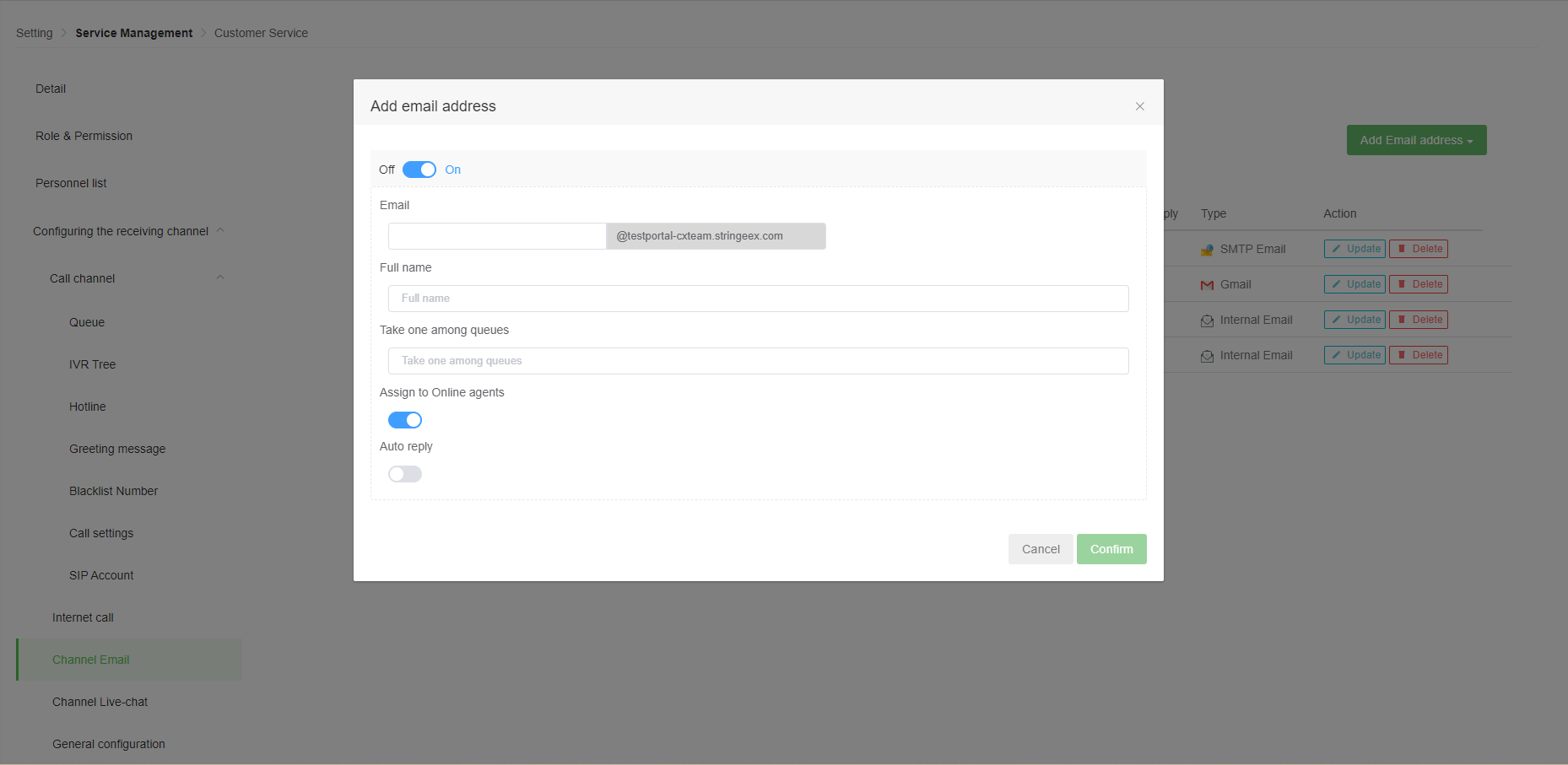Select Role & Permission in sidebar
The width and height of the screenshot is (1568, 765).
[x=84, y=136]
